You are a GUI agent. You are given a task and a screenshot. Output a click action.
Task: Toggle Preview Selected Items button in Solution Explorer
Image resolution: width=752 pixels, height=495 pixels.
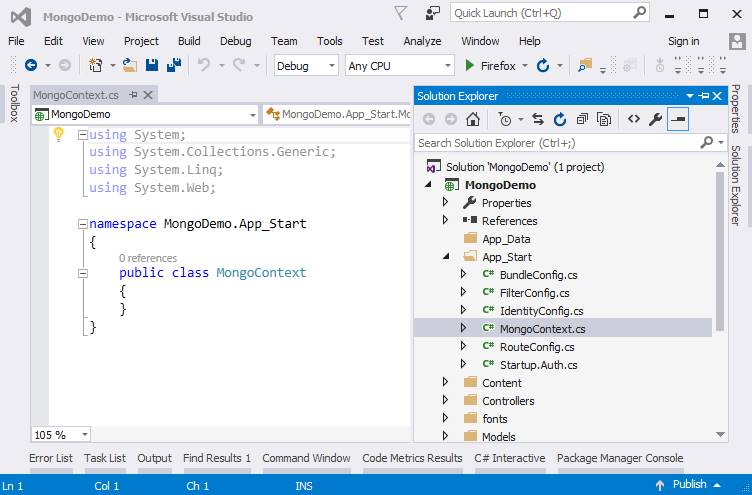pos(678,119)
